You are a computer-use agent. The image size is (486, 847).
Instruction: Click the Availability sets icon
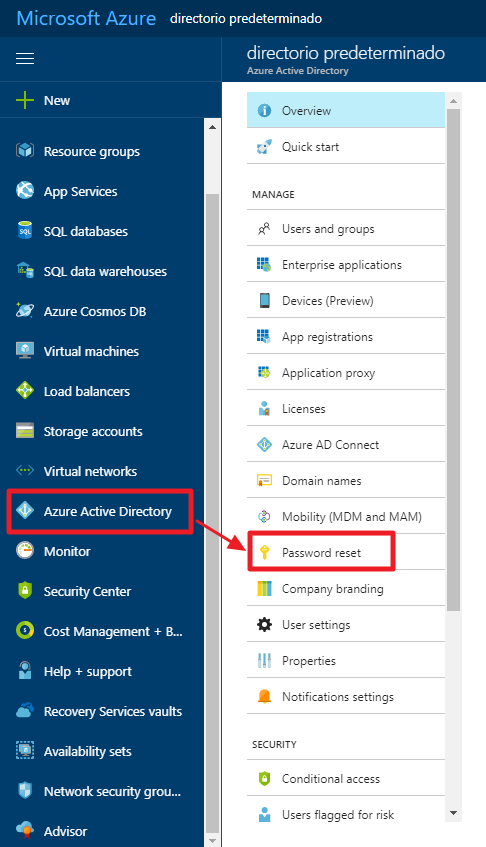25,750
